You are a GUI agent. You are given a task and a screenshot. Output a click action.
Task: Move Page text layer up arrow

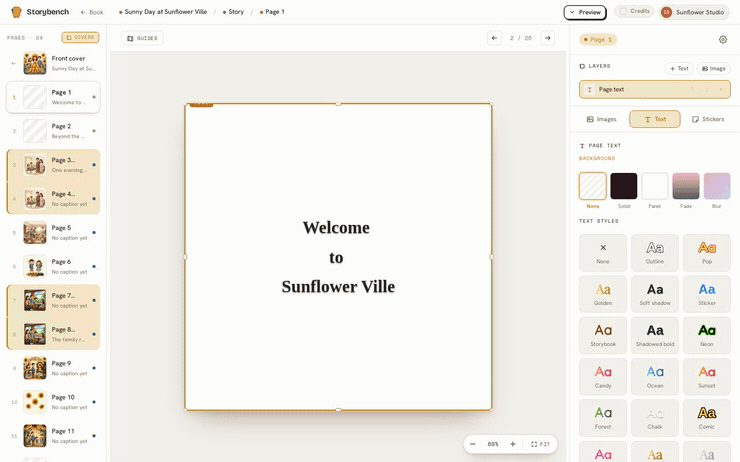tap(692, 90)
